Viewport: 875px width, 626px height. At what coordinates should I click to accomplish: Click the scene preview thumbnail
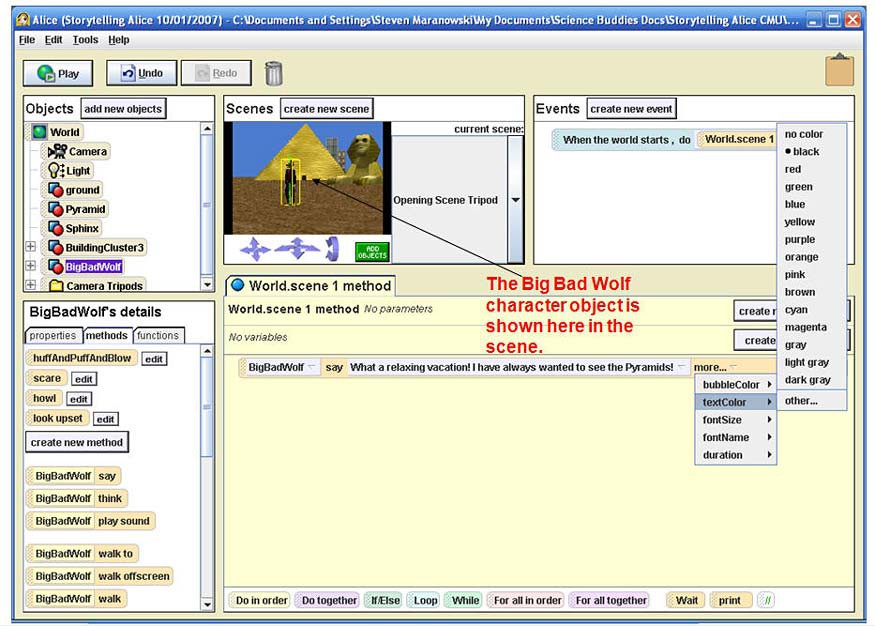(x=307, y=178)
